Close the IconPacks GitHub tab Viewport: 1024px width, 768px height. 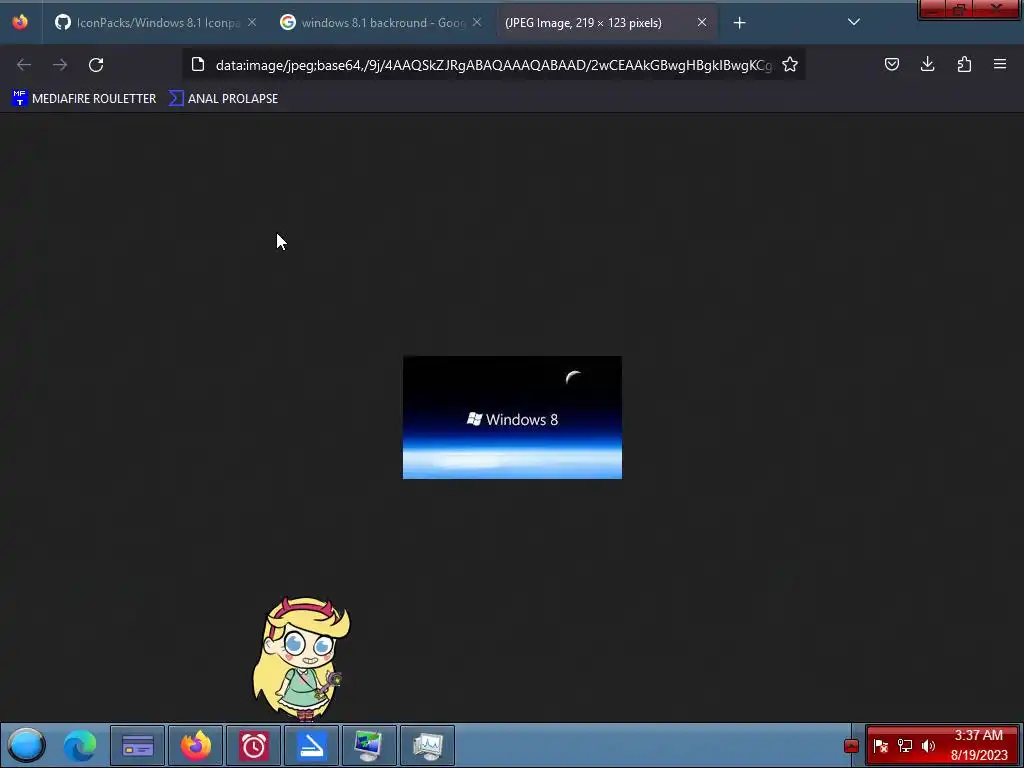point(252,22)
